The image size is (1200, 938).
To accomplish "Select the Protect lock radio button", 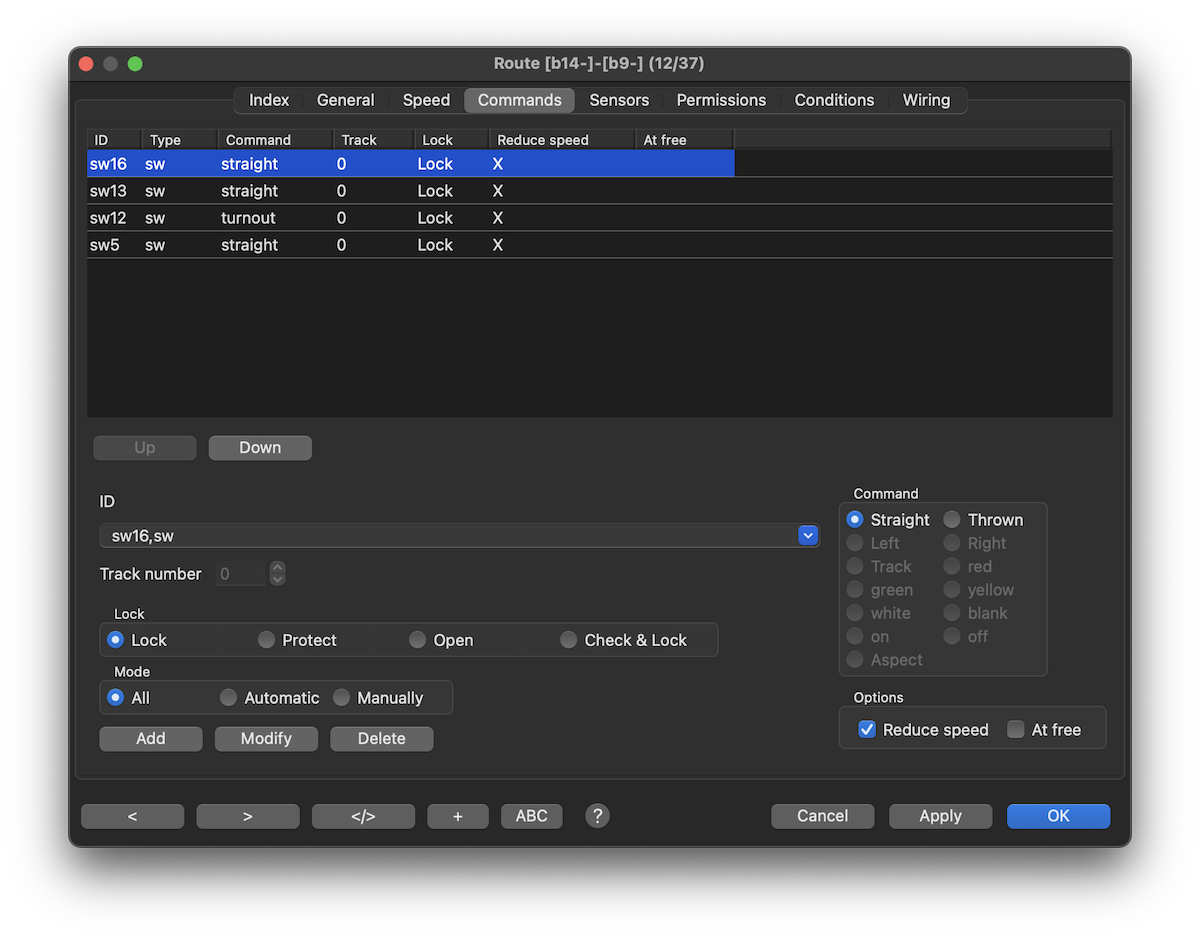I will 267,640.
